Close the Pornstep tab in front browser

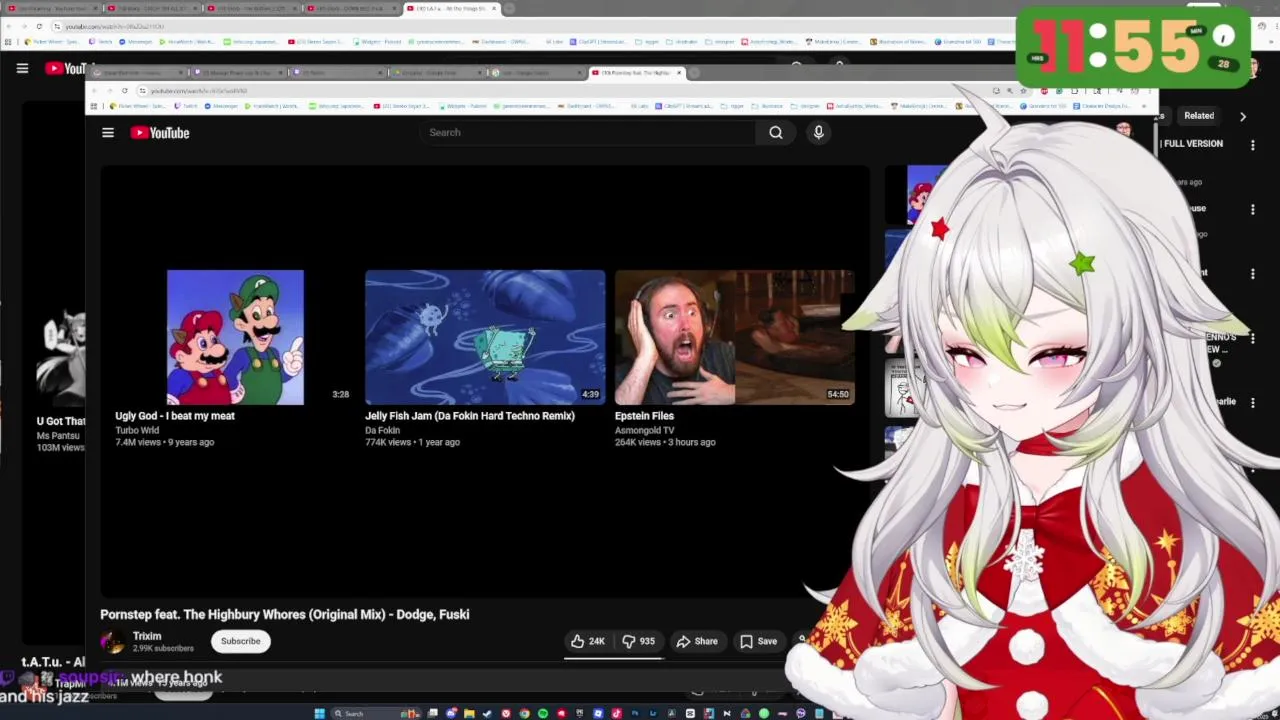tap(679, 72)
